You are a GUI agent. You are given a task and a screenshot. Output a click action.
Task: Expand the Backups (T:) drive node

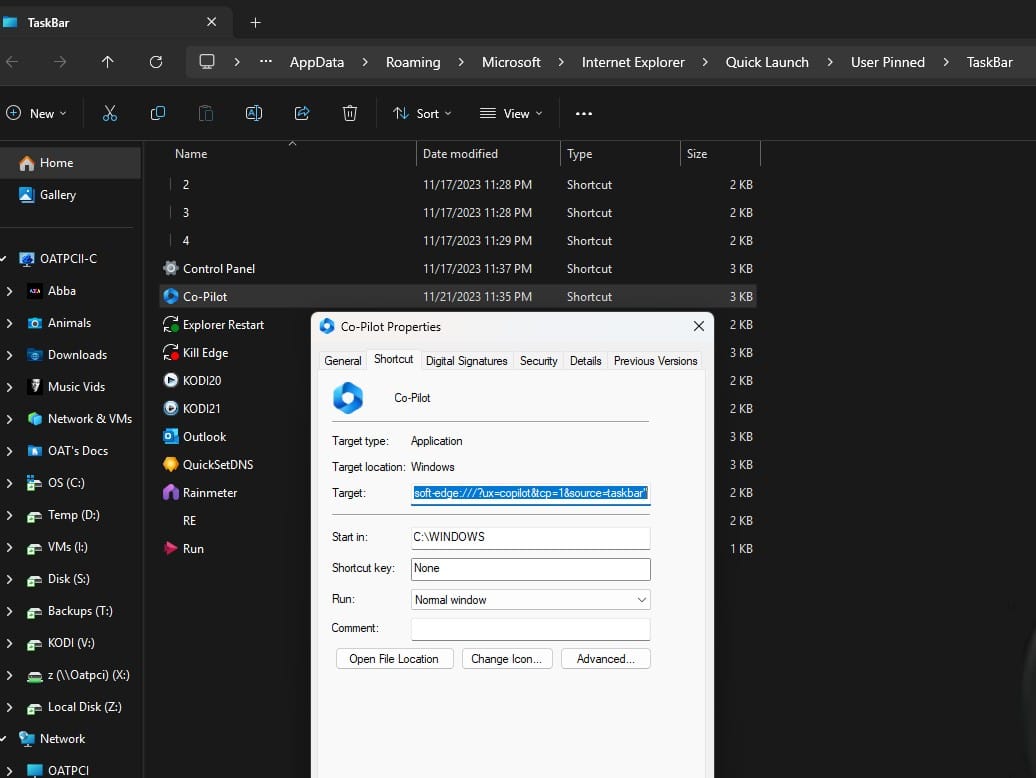pyautogui.click(x=9, y=611)
